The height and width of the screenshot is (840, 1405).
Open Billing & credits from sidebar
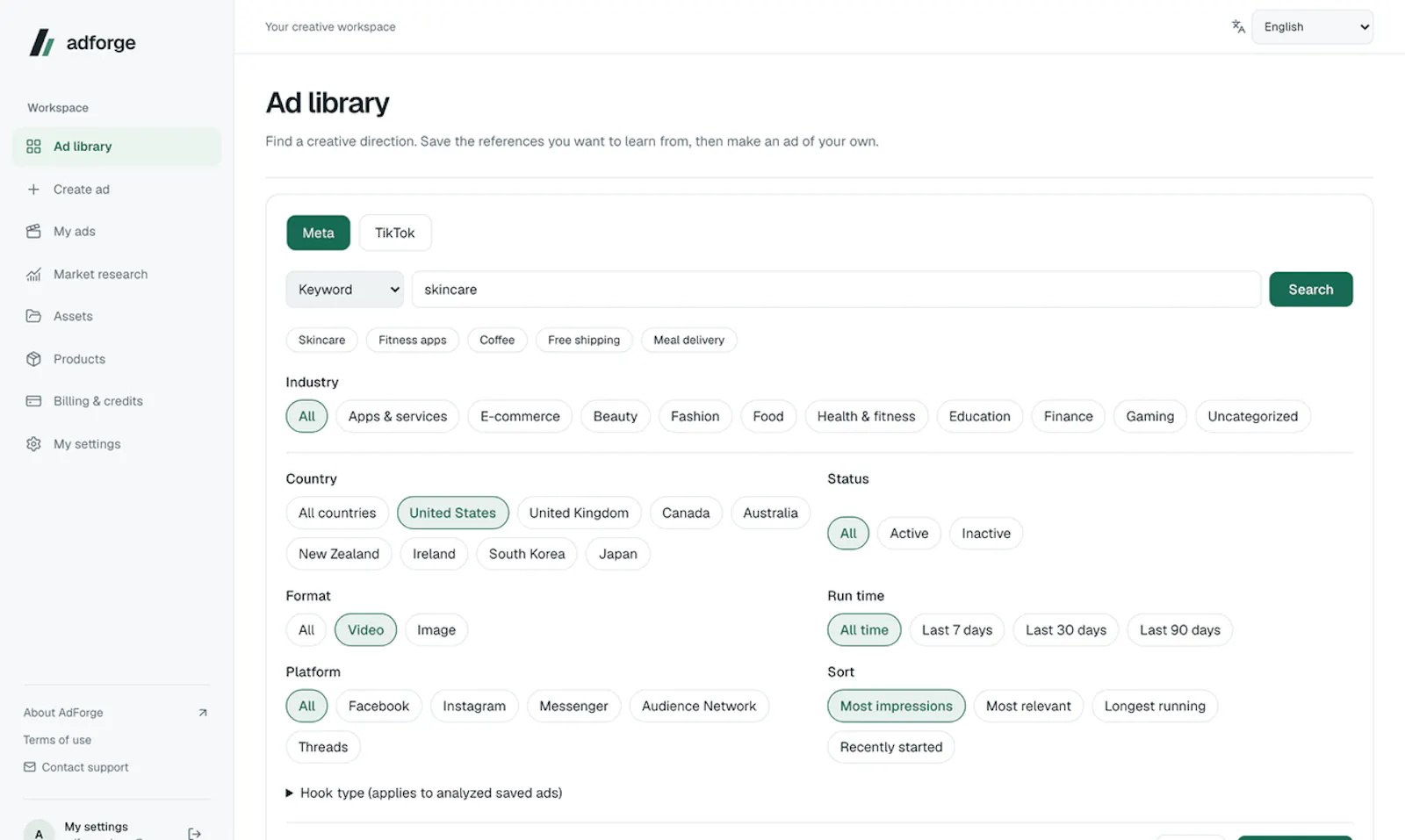tap(117, 401)
